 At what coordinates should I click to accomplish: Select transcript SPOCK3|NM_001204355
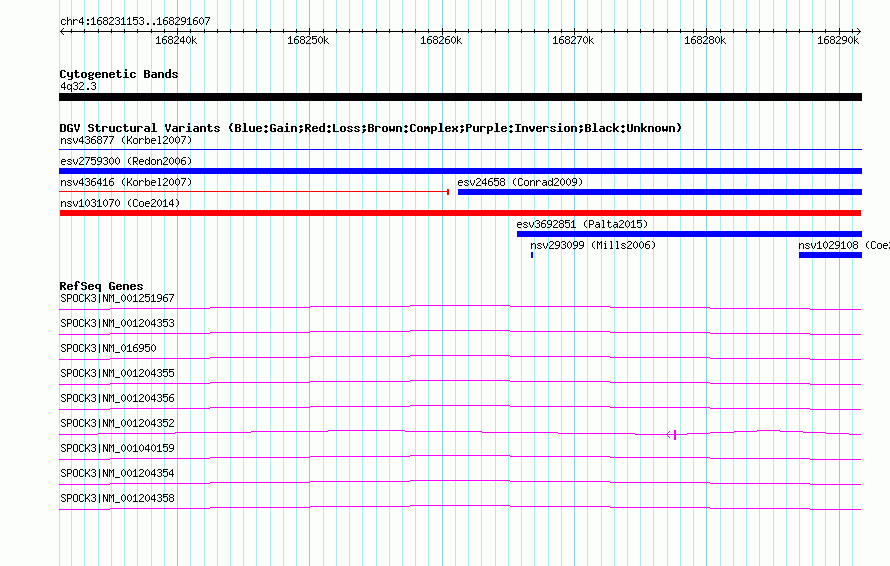[x=117, y=374]
